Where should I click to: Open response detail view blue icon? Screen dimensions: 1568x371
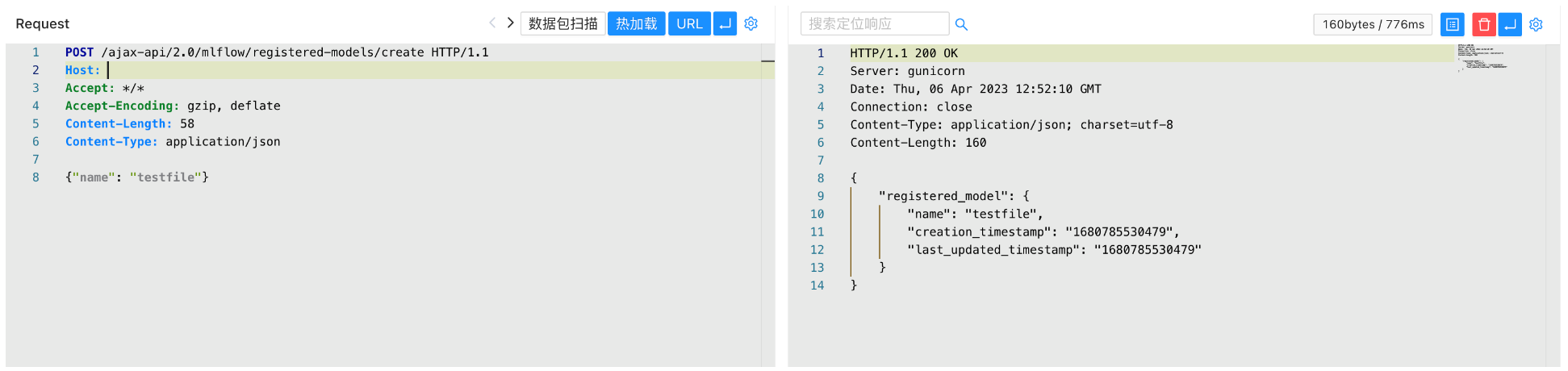[1452, 24]
